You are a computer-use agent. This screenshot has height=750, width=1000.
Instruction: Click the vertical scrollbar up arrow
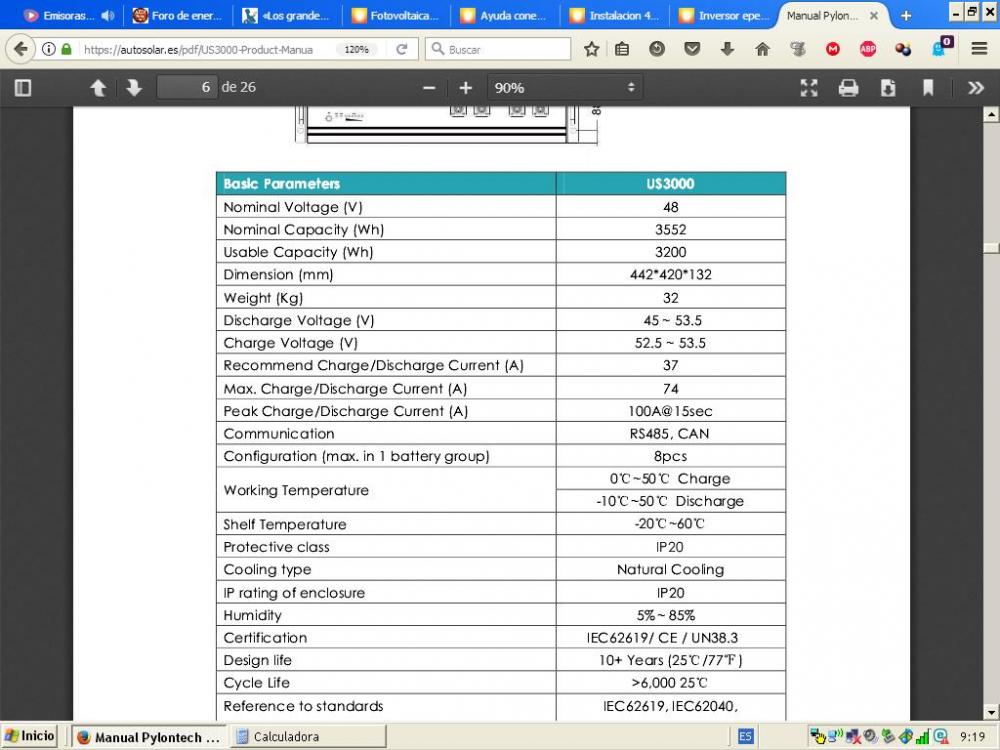(991, 115)
